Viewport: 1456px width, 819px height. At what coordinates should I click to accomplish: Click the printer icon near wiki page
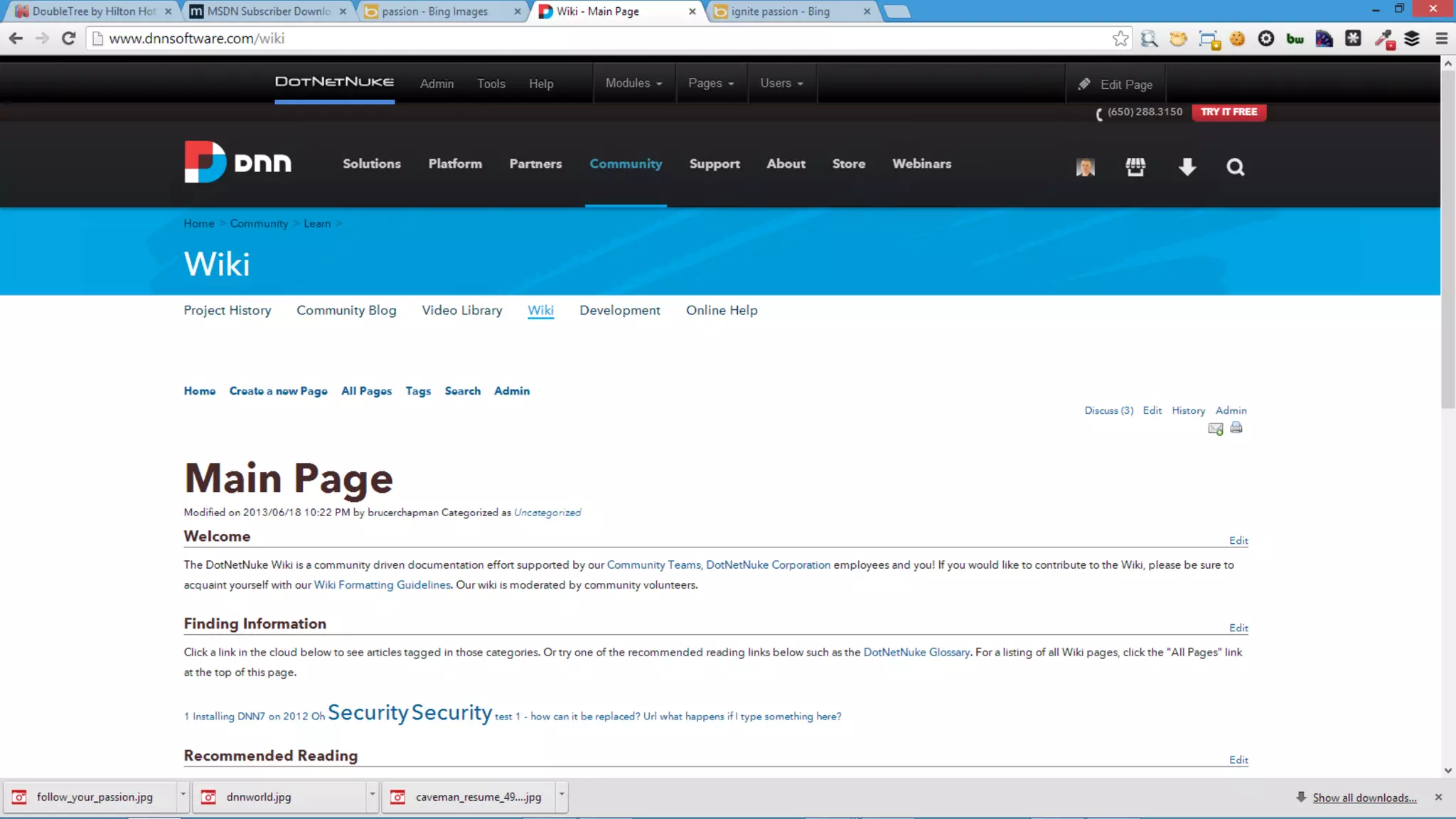[x=1236, y=428]
